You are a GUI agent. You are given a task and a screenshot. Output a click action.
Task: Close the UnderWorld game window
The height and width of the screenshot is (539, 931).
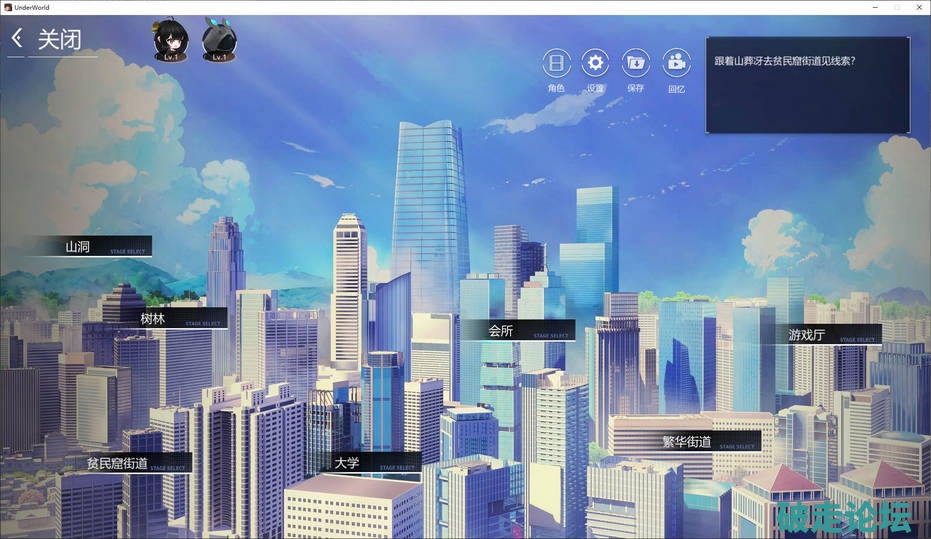(918, 7)
